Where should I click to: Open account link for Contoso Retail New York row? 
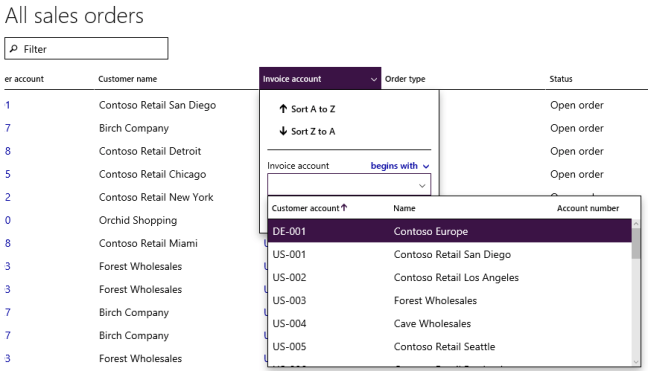8,197
